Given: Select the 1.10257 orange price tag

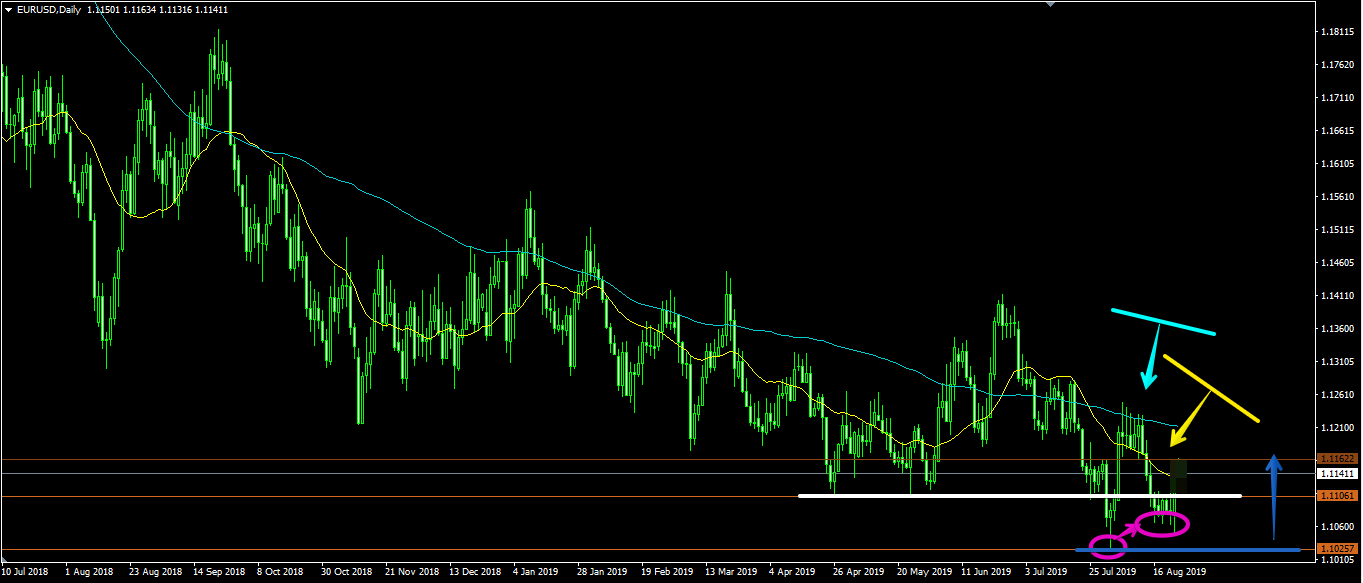Looking at the screenshot, I should (x=1337, y=549).
